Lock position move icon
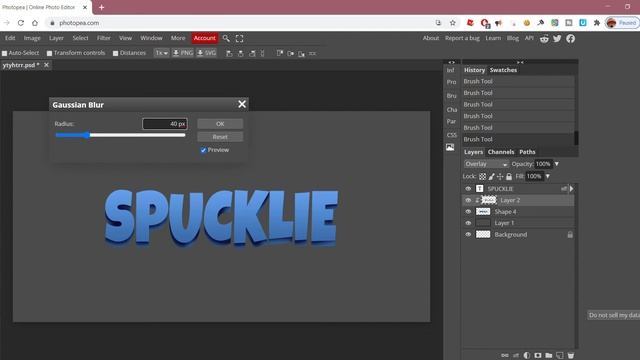Screen dimensions: 640x360 (500, 176)
